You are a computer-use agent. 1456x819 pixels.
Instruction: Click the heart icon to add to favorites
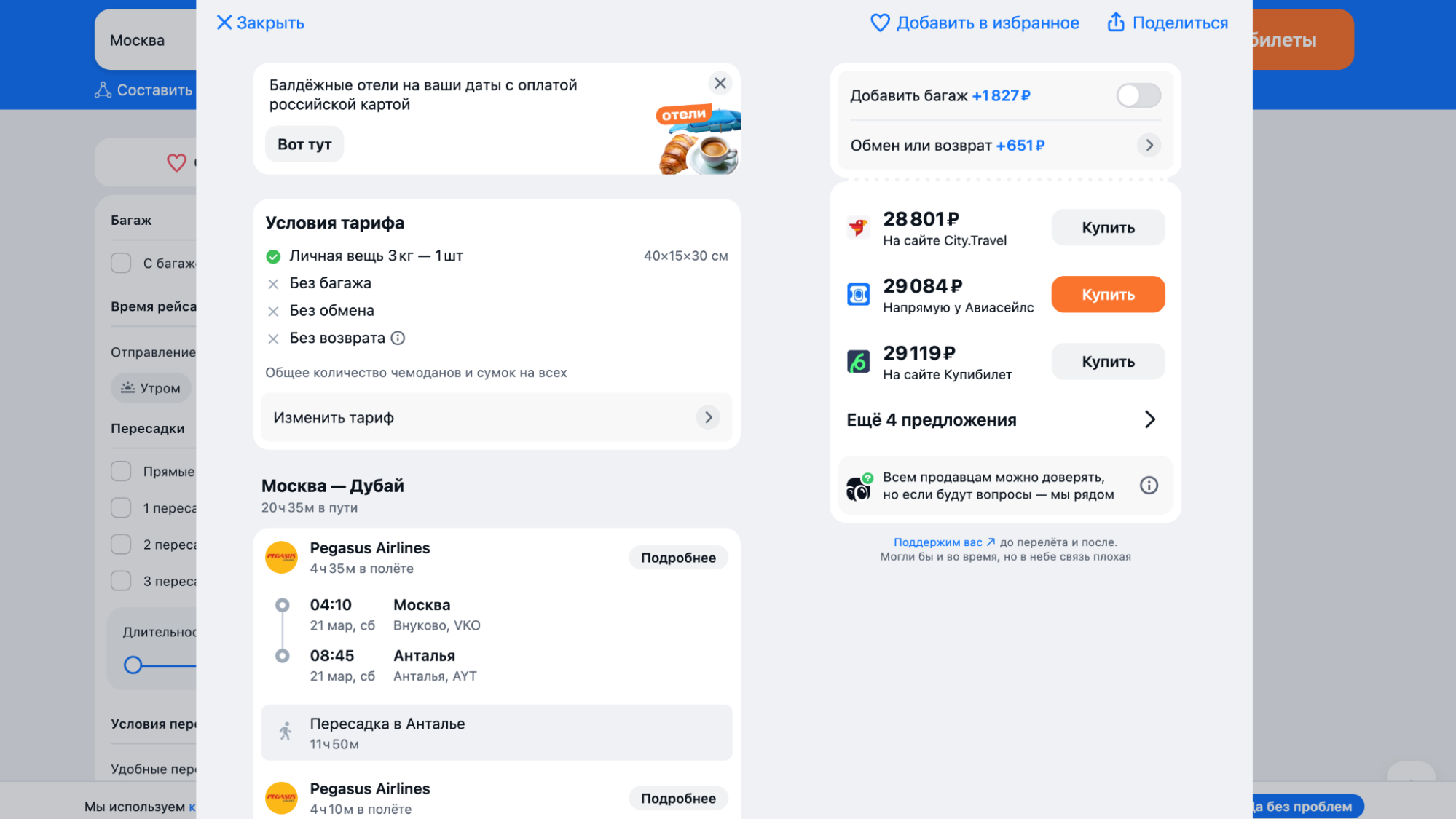point(880,23)
